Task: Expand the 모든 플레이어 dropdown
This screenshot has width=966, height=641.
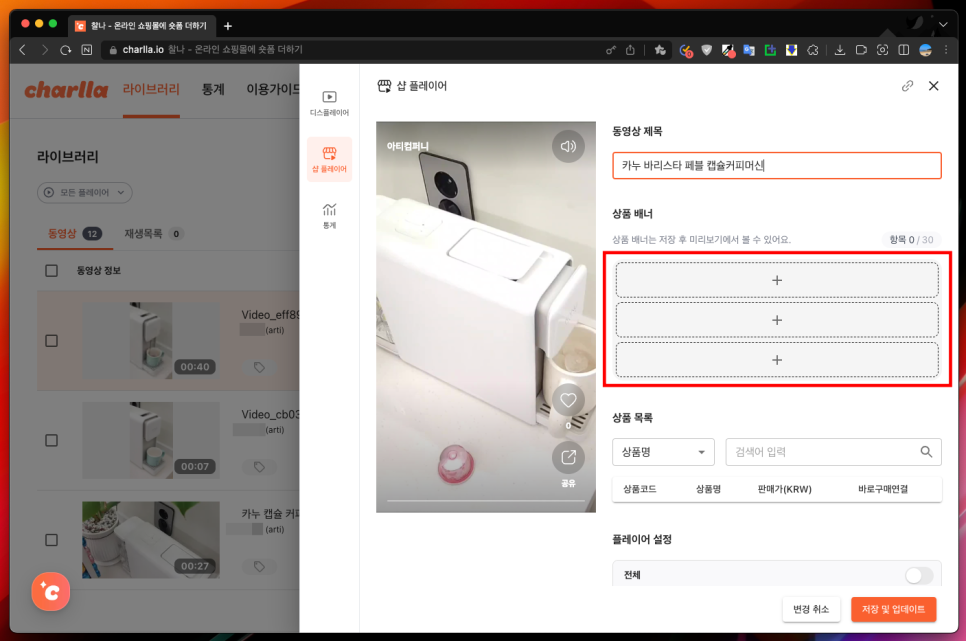Action: 84,192
